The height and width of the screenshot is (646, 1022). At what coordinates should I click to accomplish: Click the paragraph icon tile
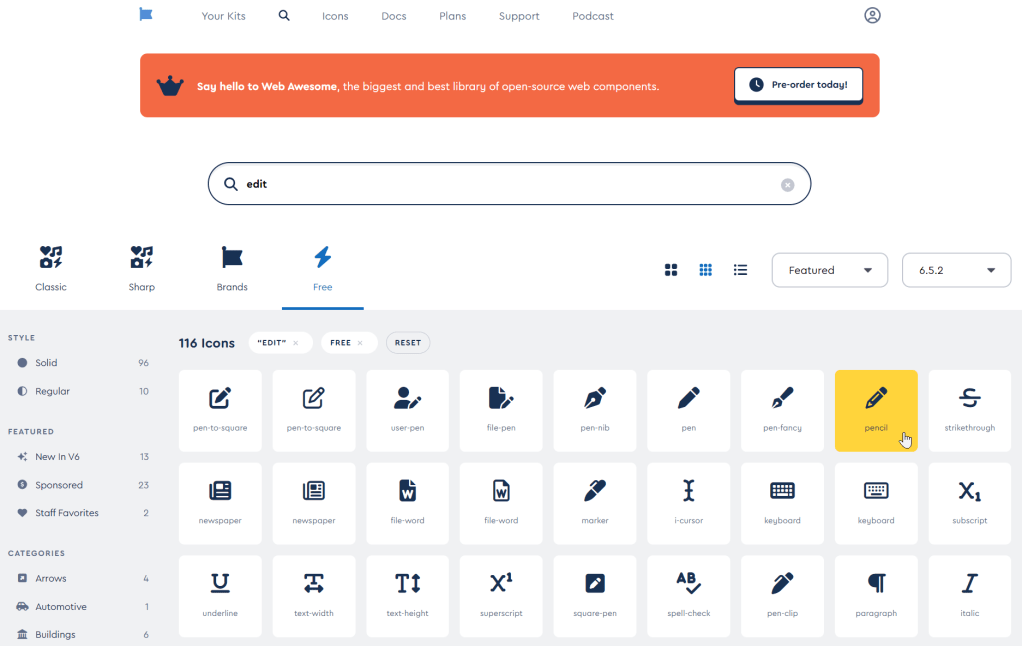tap(876, 596)
